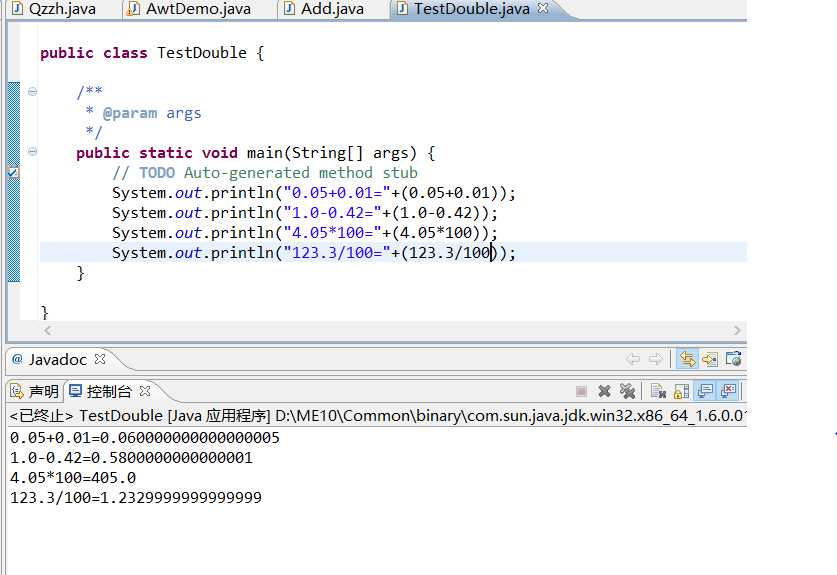
Task: Collapse the main method fold marker
Action: tap(33, 152)
